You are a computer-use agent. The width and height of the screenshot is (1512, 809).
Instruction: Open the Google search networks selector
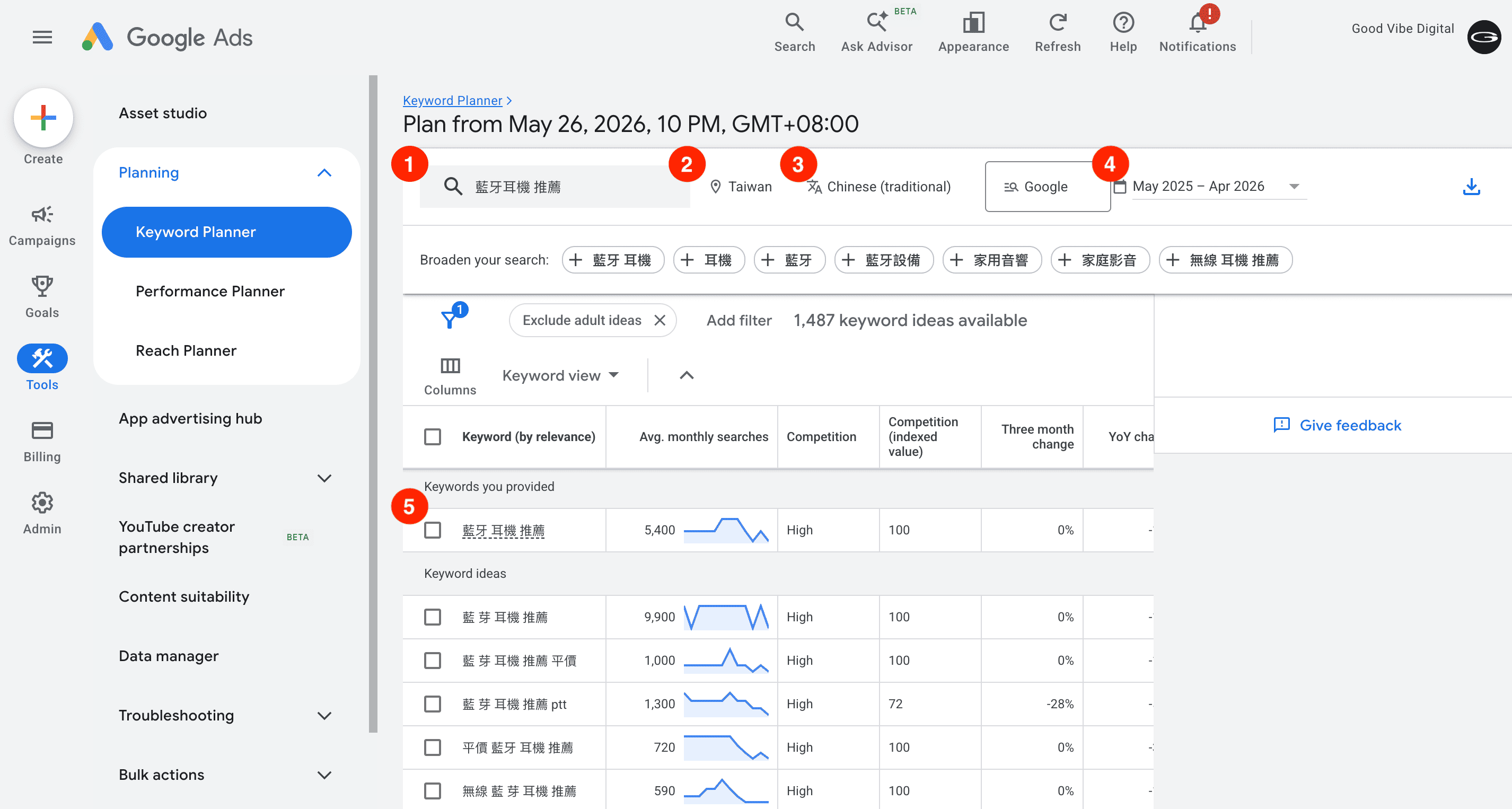click(x=1047, y=187)
